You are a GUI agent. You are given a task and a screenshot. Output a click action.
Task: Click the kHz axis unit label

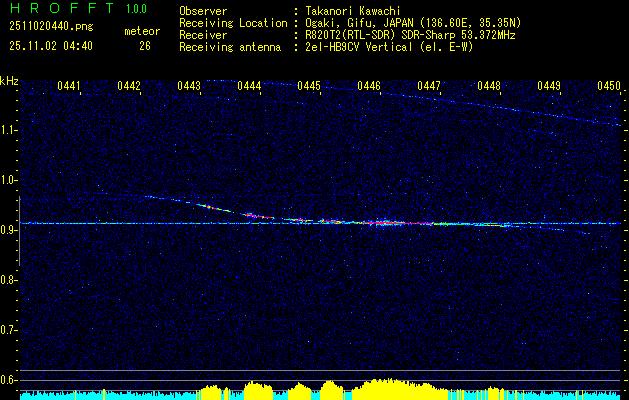(x=9, y=80)
